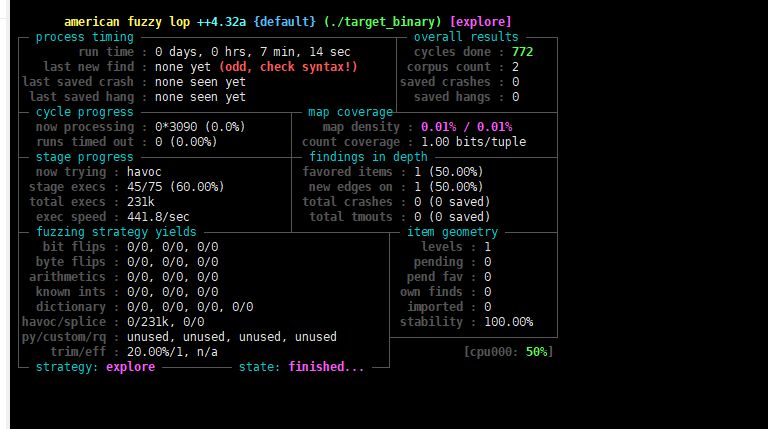The height and width of the screenshot is (429, 768).
Task: Click the 'item geometry' section header
Action: [452, 232]
